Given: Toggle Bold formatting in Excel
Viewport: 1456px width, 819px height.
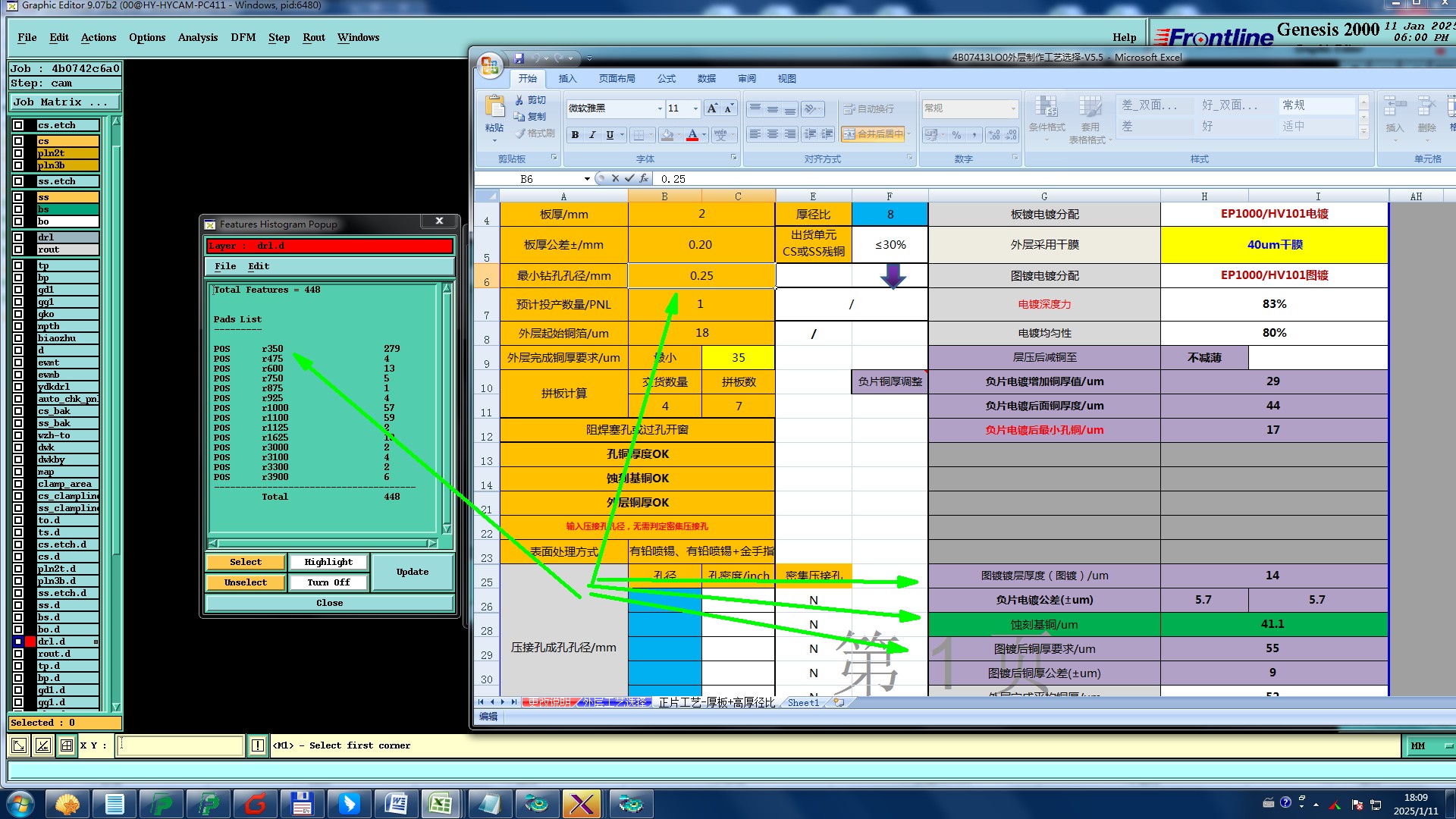Looking at the screenshot, I should pos(575,135).
